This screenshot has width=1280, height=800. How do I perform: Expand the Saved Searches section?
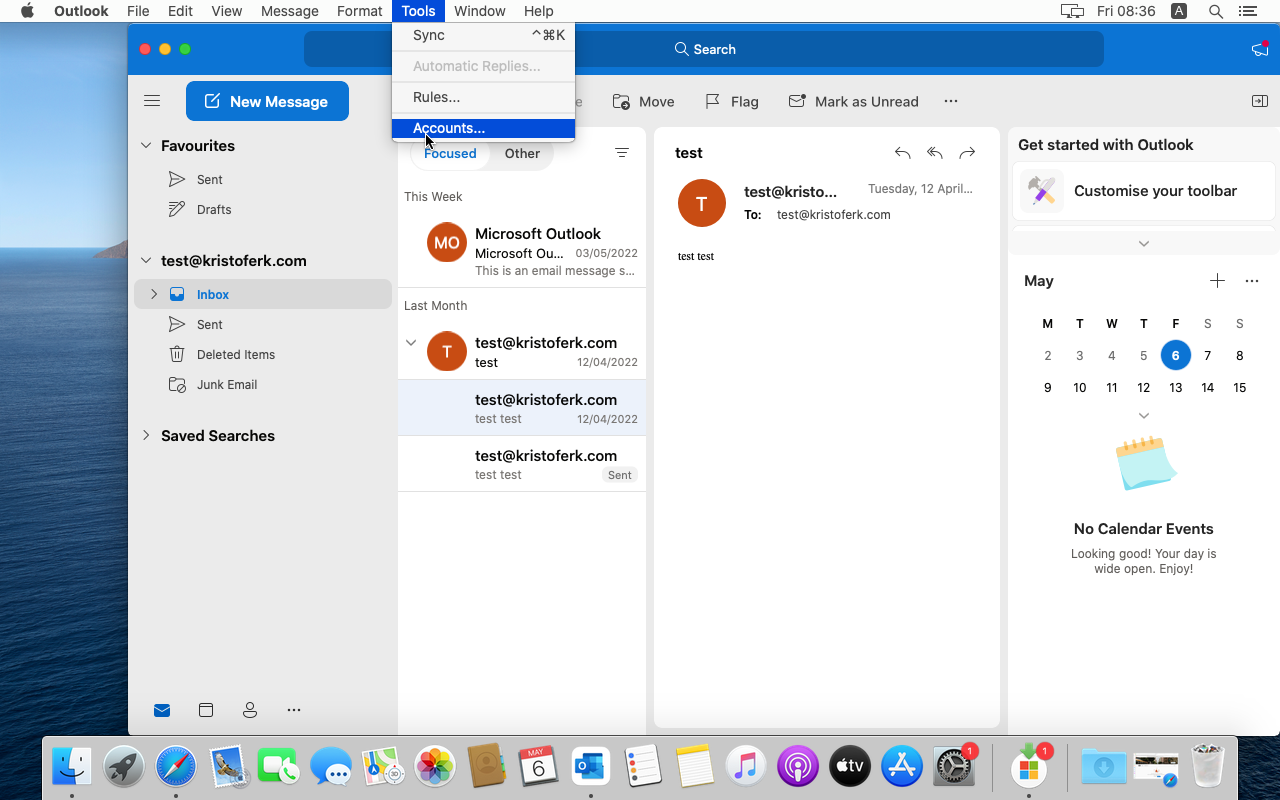[146, 435]
